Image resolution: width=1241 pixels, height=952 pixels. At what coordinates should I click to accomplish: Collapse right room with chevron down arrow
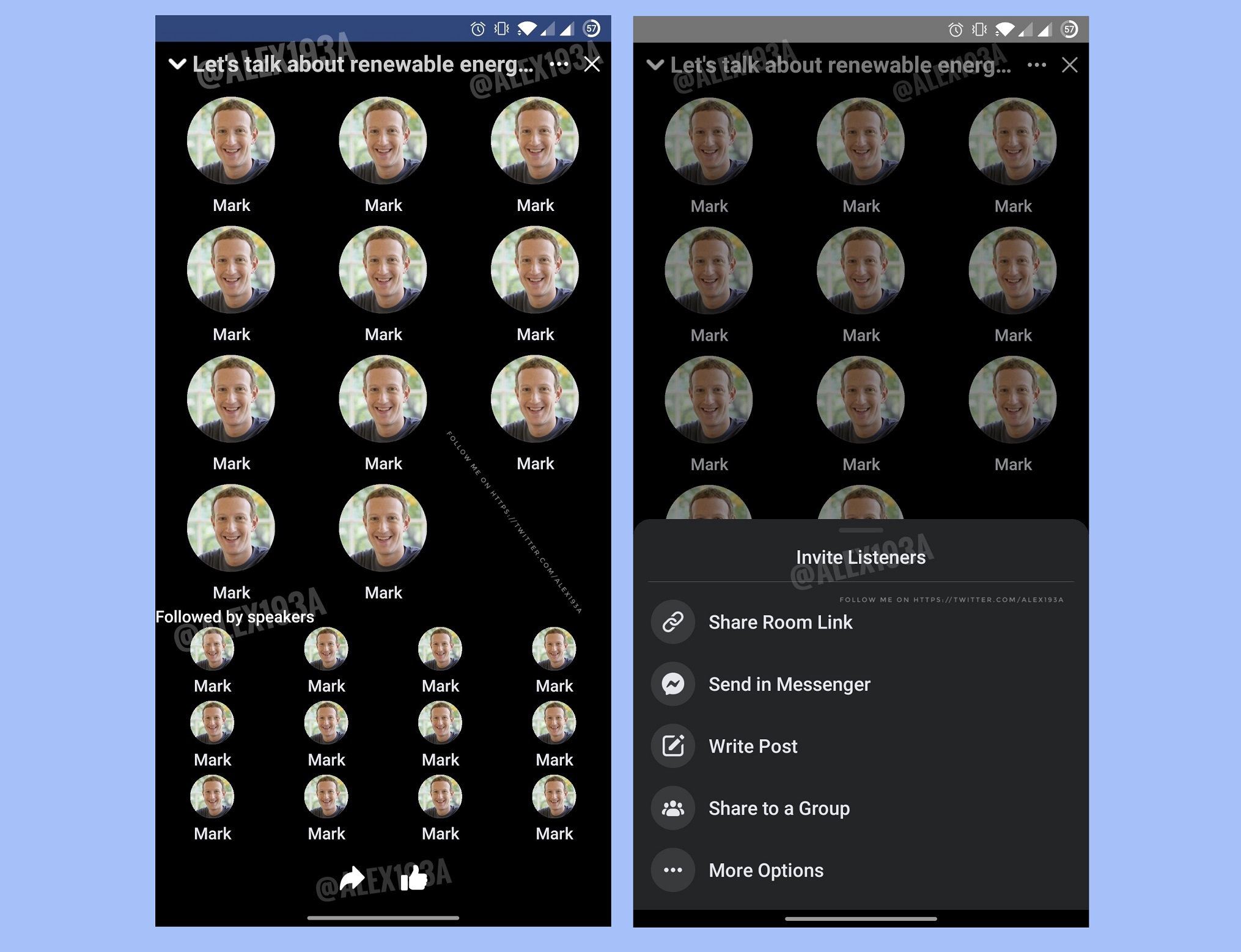click(x=655, y=65)
